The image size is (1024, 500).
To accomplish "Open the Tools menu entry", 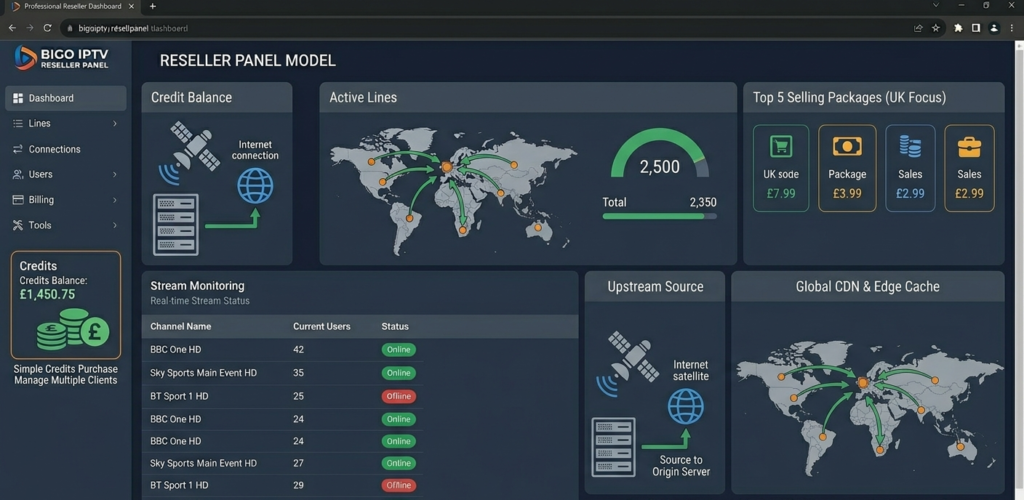I will pos(65,225).
